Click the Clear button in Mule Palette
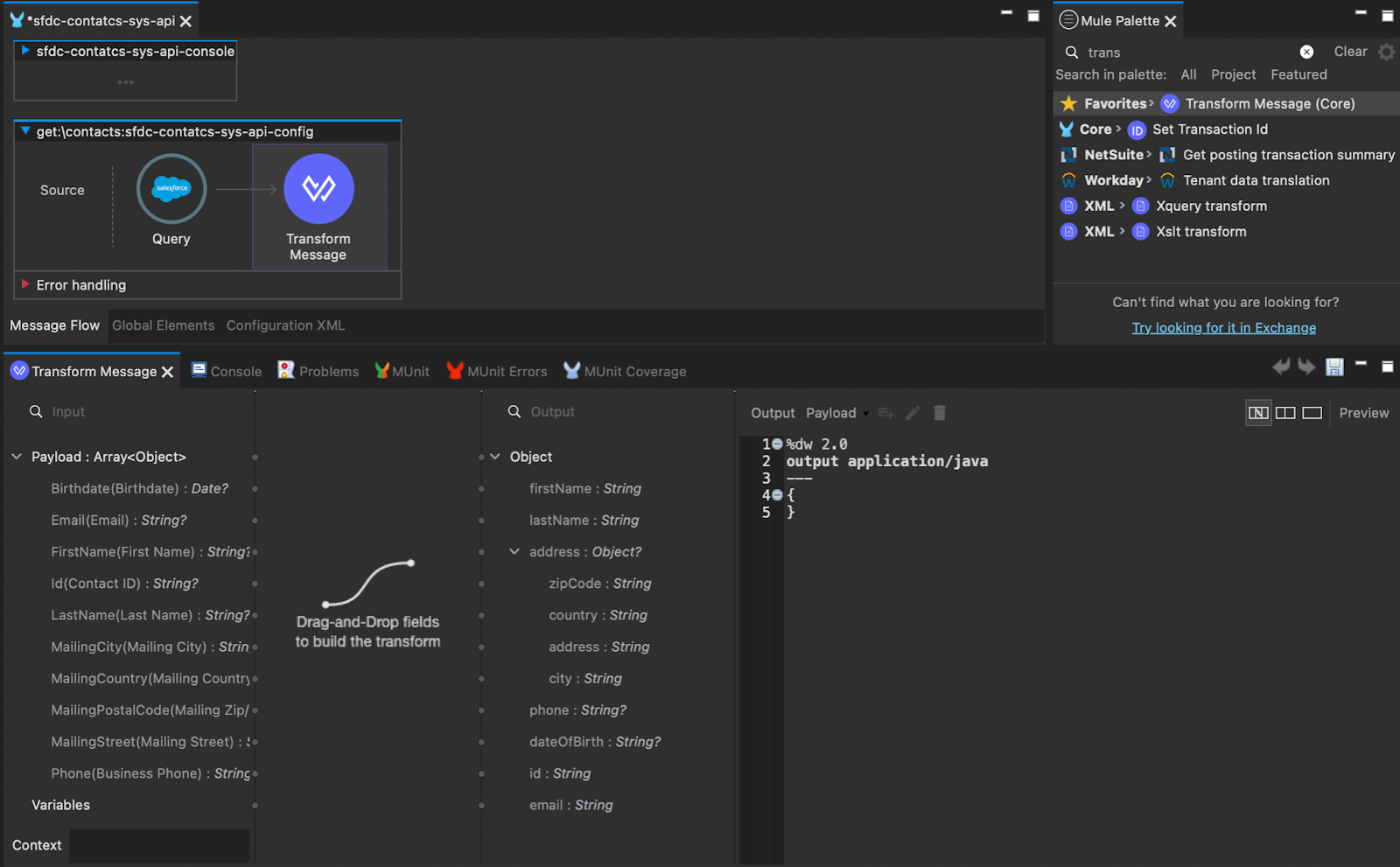Viewport: 1400px width, 867px height. pos(1350,52)
